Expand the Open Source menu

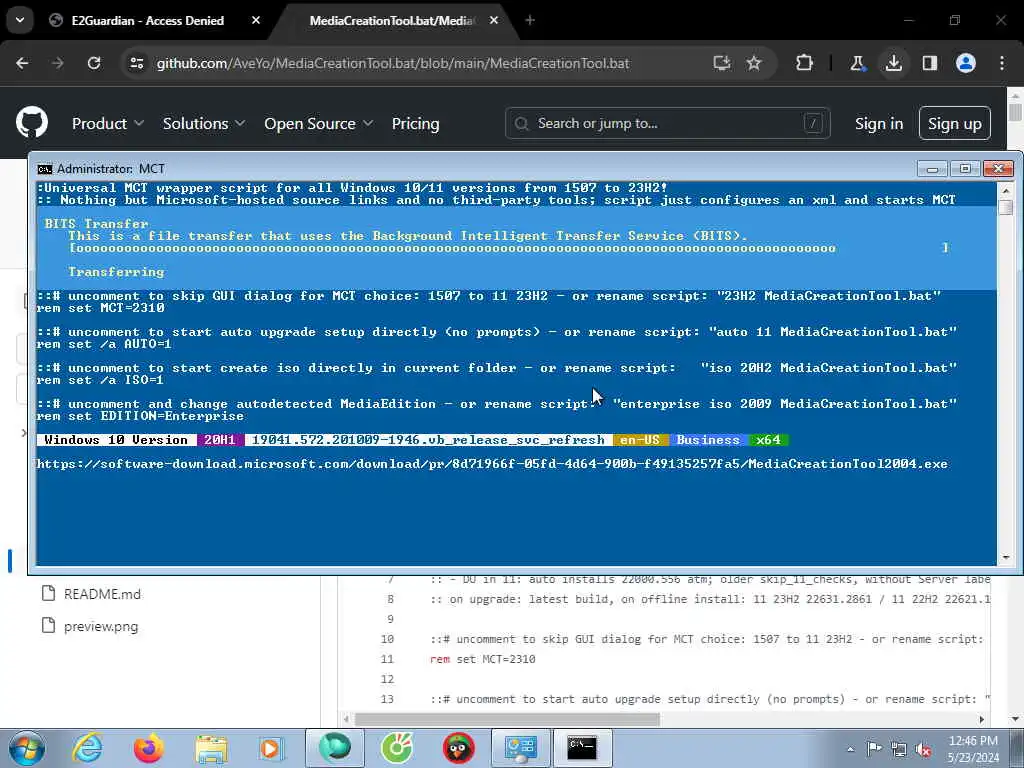(319, 123)
